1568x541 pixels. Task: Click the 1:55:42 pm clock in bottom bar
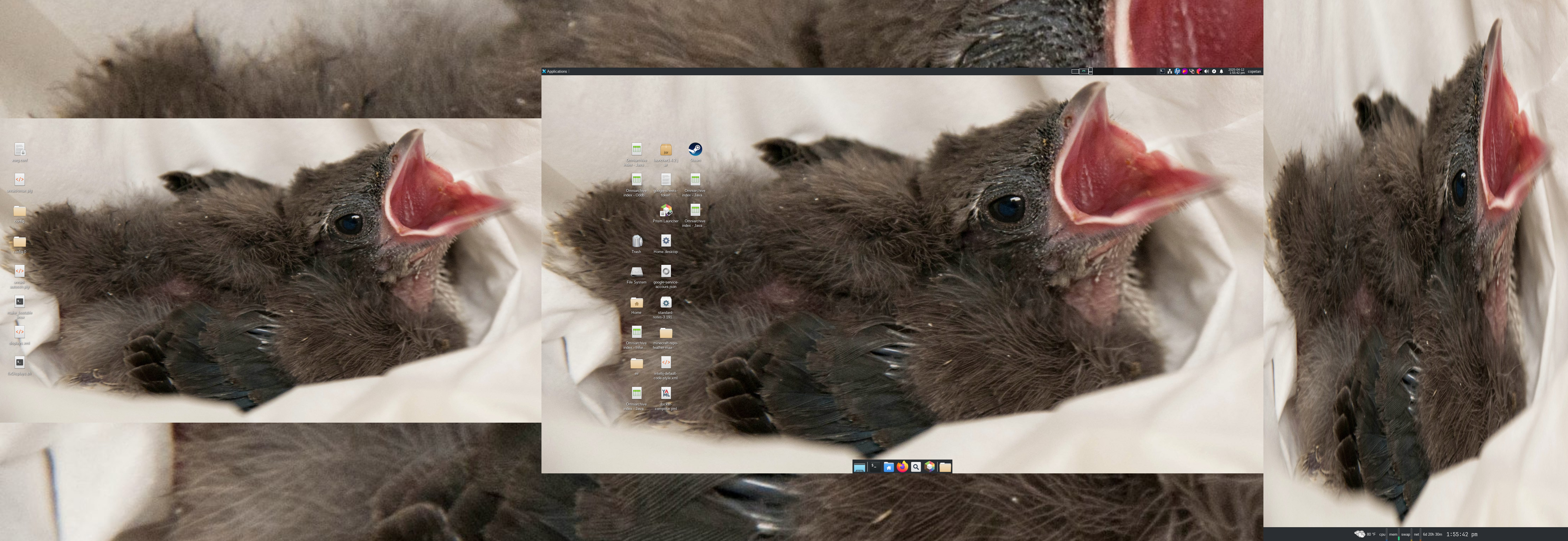coord(1462,534)
